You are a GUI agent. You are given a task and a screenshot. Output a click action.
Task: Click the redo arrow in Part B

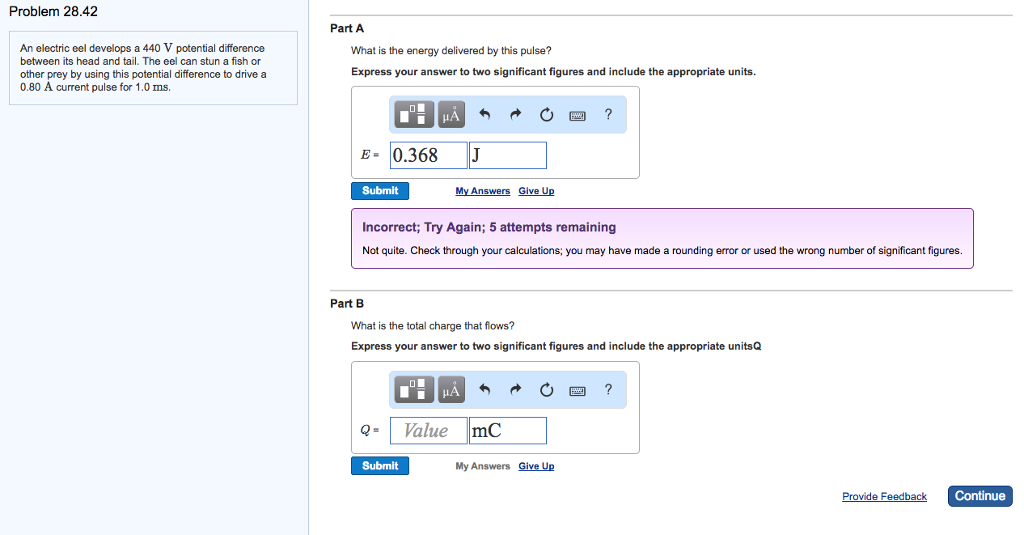(x=516, y=390)
